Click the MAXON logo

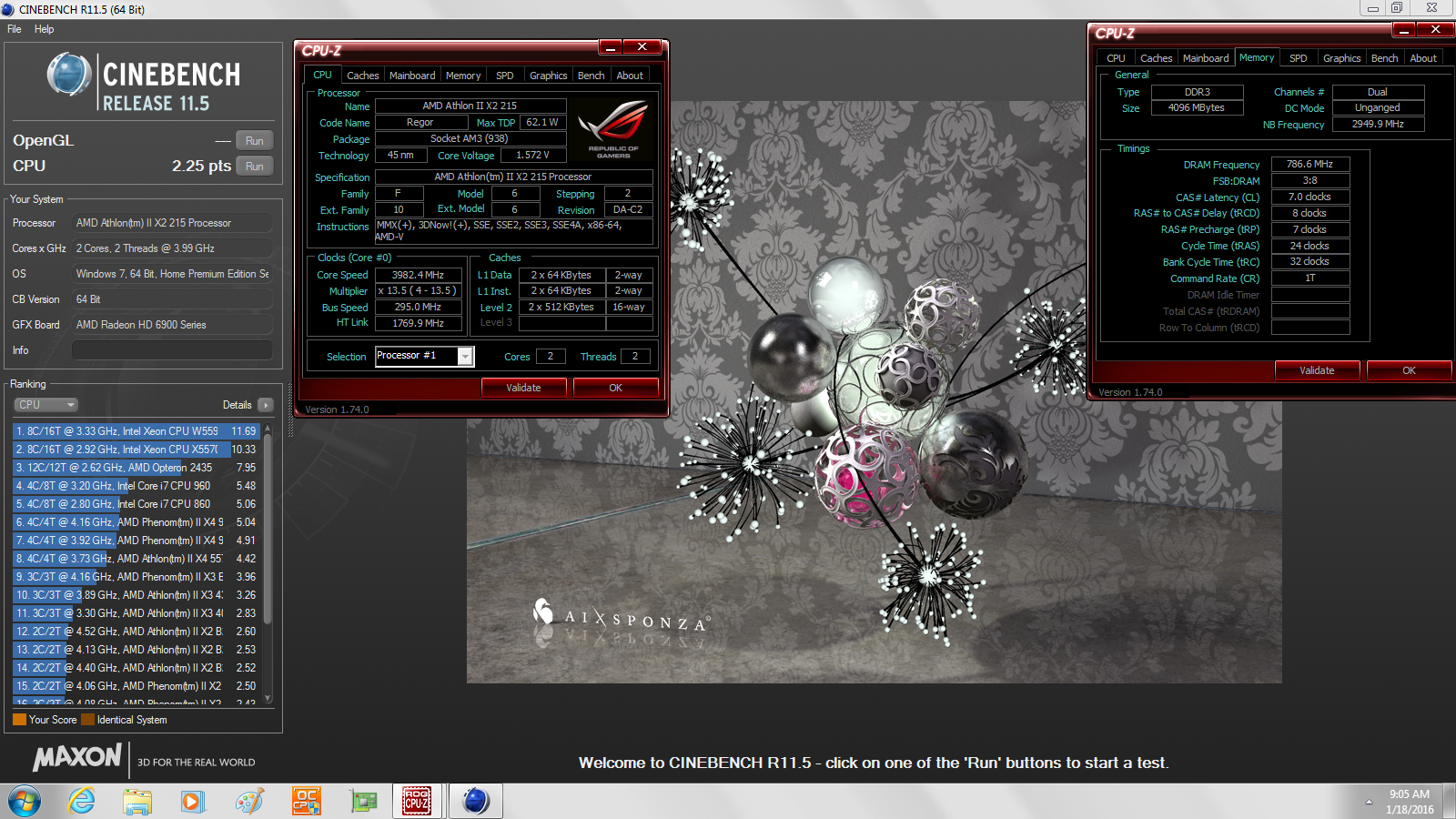pos(77,757)
